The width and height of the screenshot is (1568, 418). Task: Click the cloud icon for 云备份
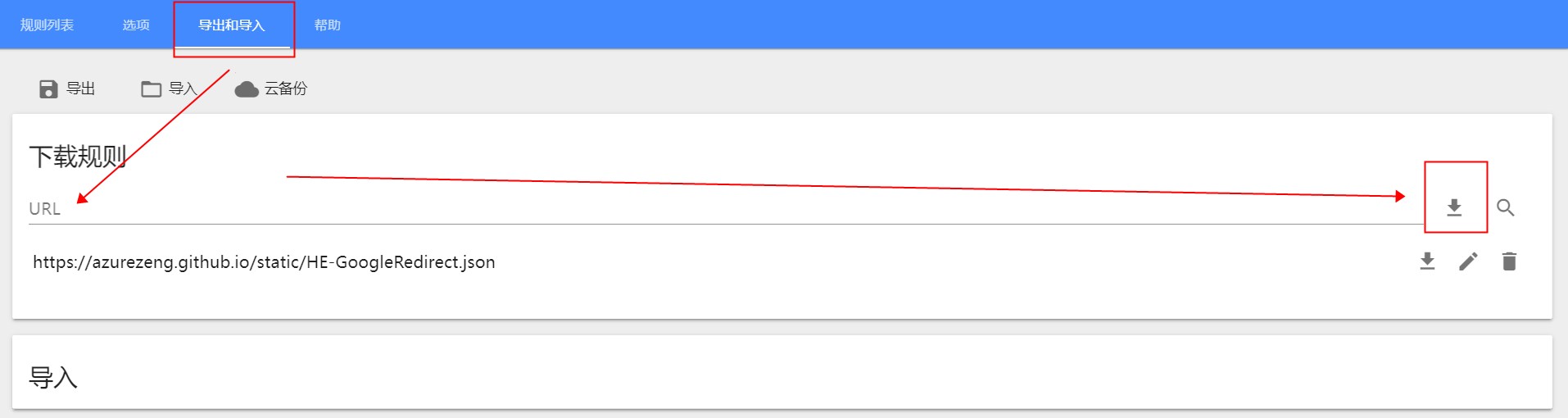(x=247, y=89)
